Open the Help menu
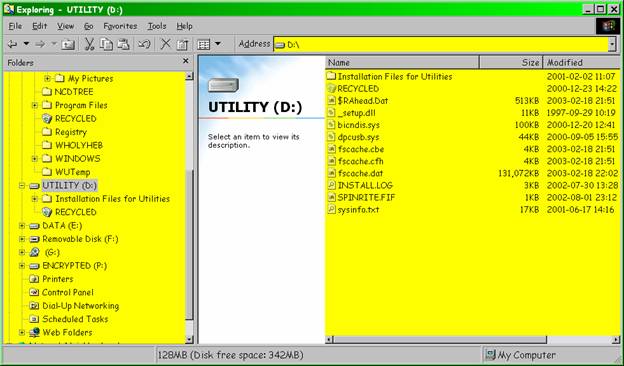Image resolution: width=624 pixels, height=366 pixels. (184, 26)
